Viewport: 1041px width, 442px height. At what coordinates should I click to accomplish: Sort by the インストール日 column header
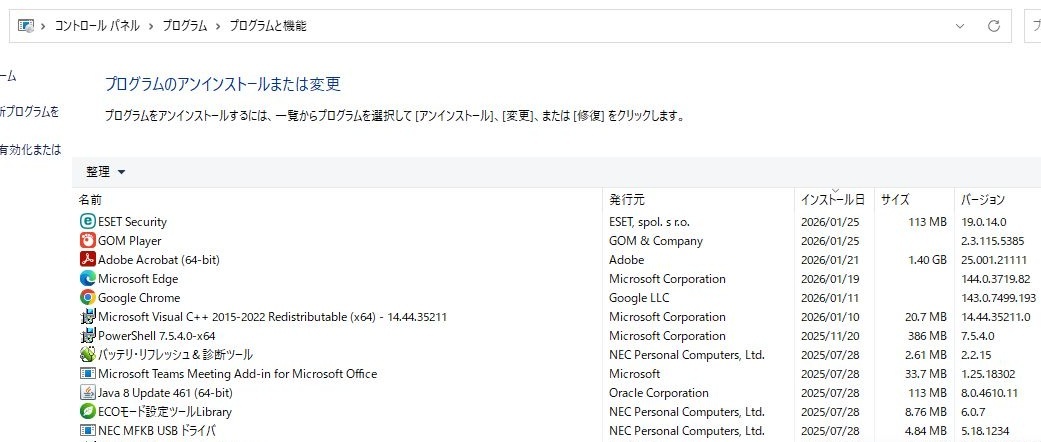(x=832, y=200)
